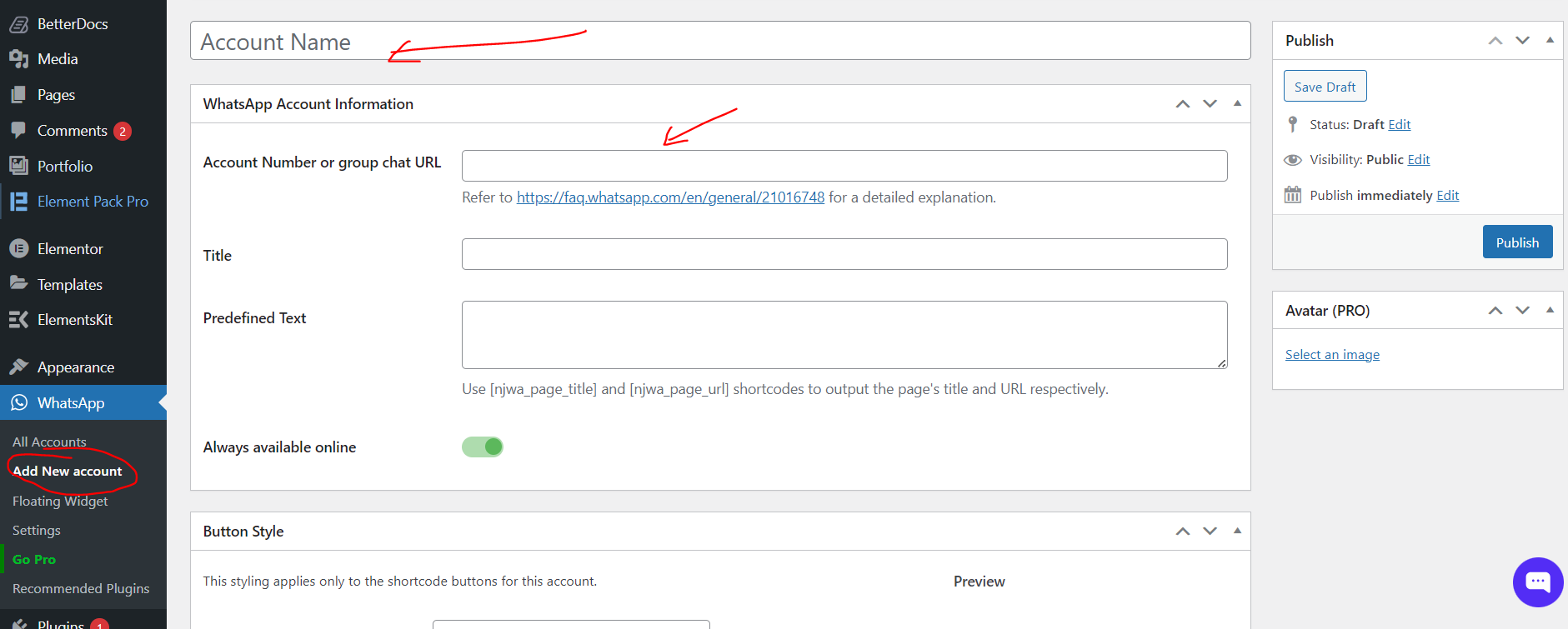This screenshot has height=629, width=1568.
Task: Click Account Number or group chat URL field
Action: (844, 166)
